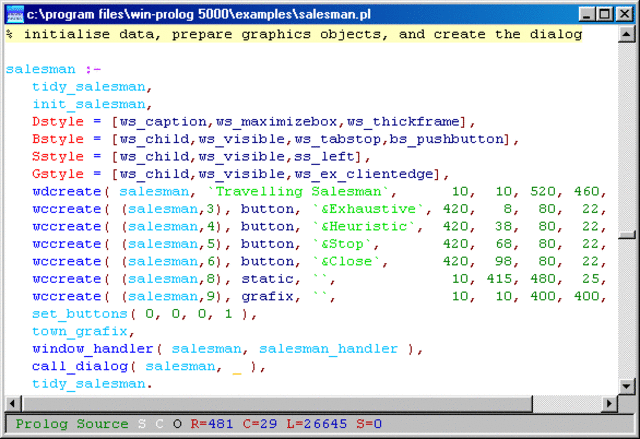640x439 pixels.
Task: Click the number 520 in the wdcreate line
Action: point(543,191)
